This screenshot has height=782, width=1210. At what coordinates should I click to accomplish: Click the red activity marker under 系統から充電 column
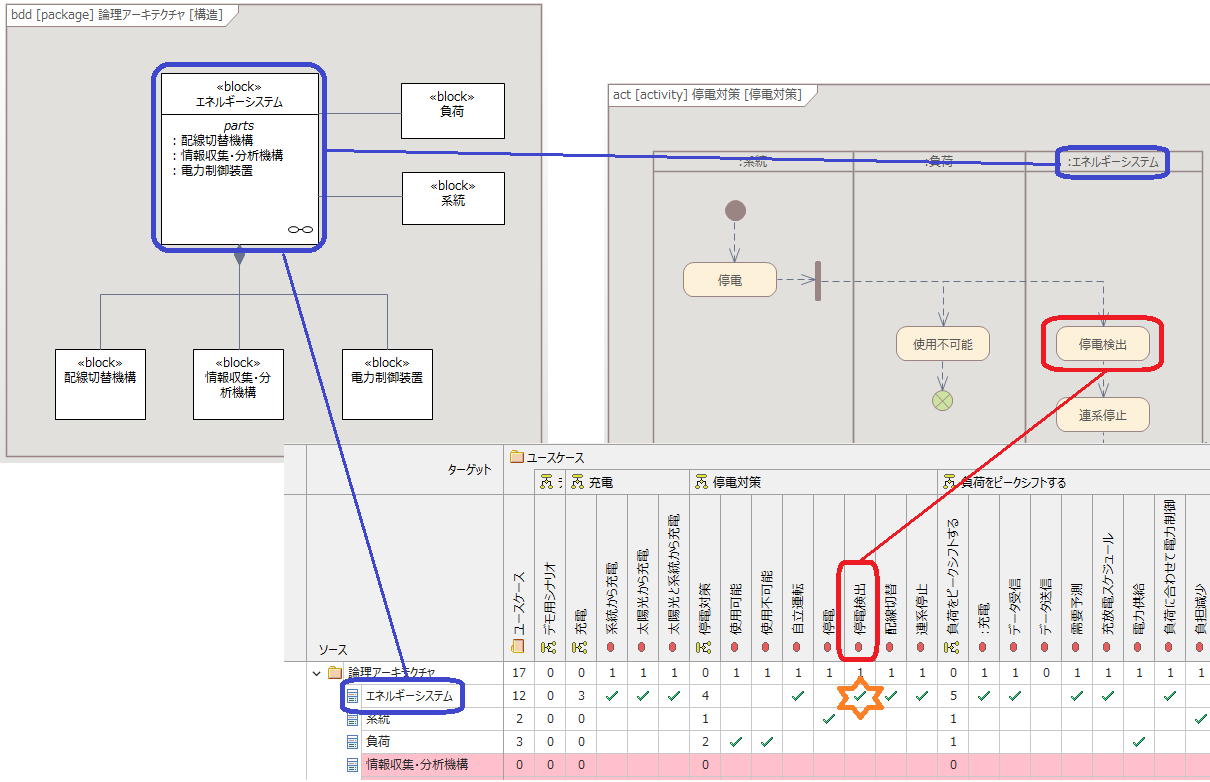tap(610, 649)
